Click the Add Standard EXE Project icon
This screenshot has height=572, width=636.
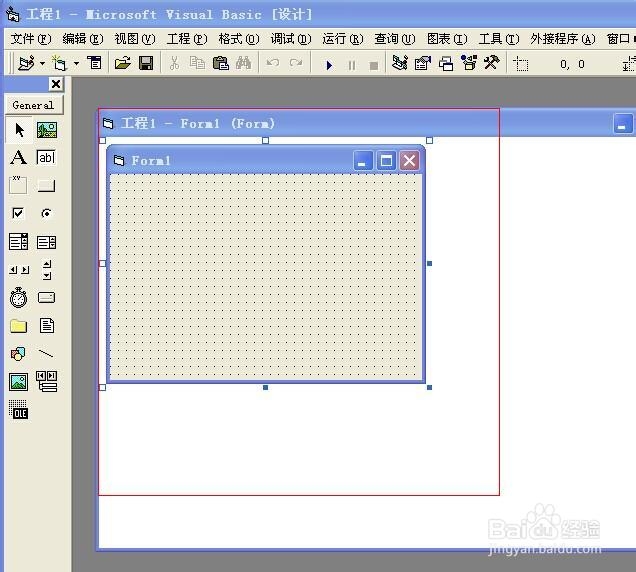tap(26, 63)
